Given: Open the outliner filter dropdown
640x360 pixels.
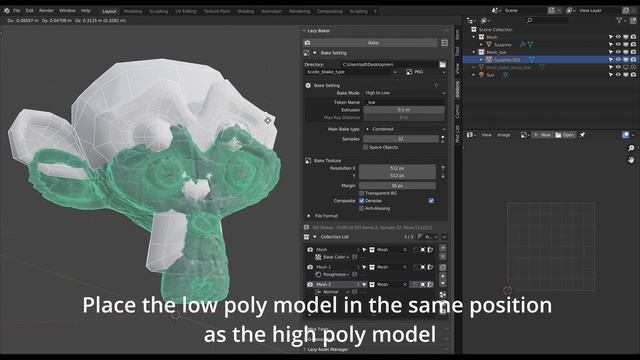Looking at the screenshot, I should [x=622, y=20].
